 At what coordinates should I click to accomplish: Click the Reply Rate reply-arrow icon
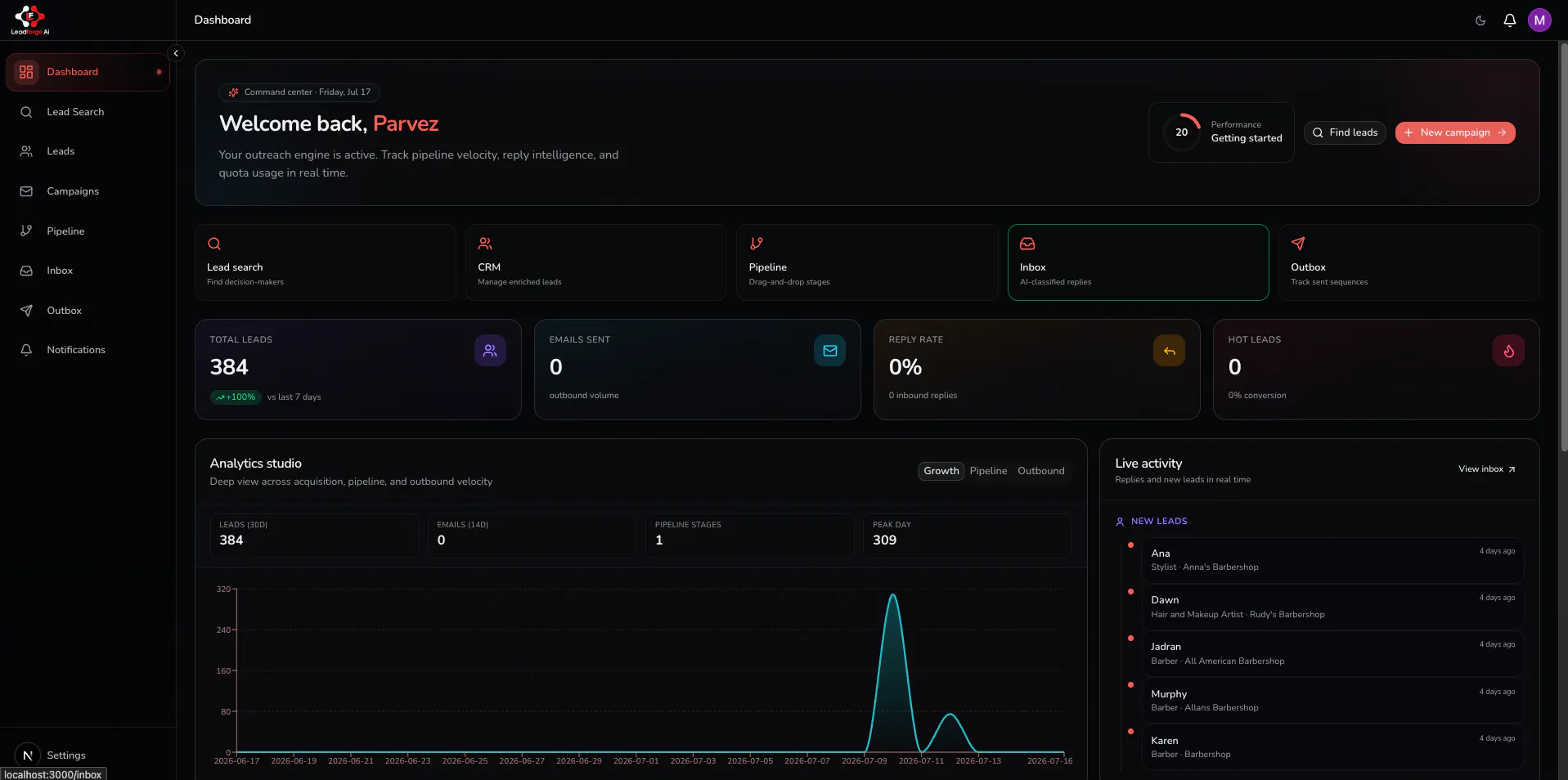click(x=1170, y=351)
